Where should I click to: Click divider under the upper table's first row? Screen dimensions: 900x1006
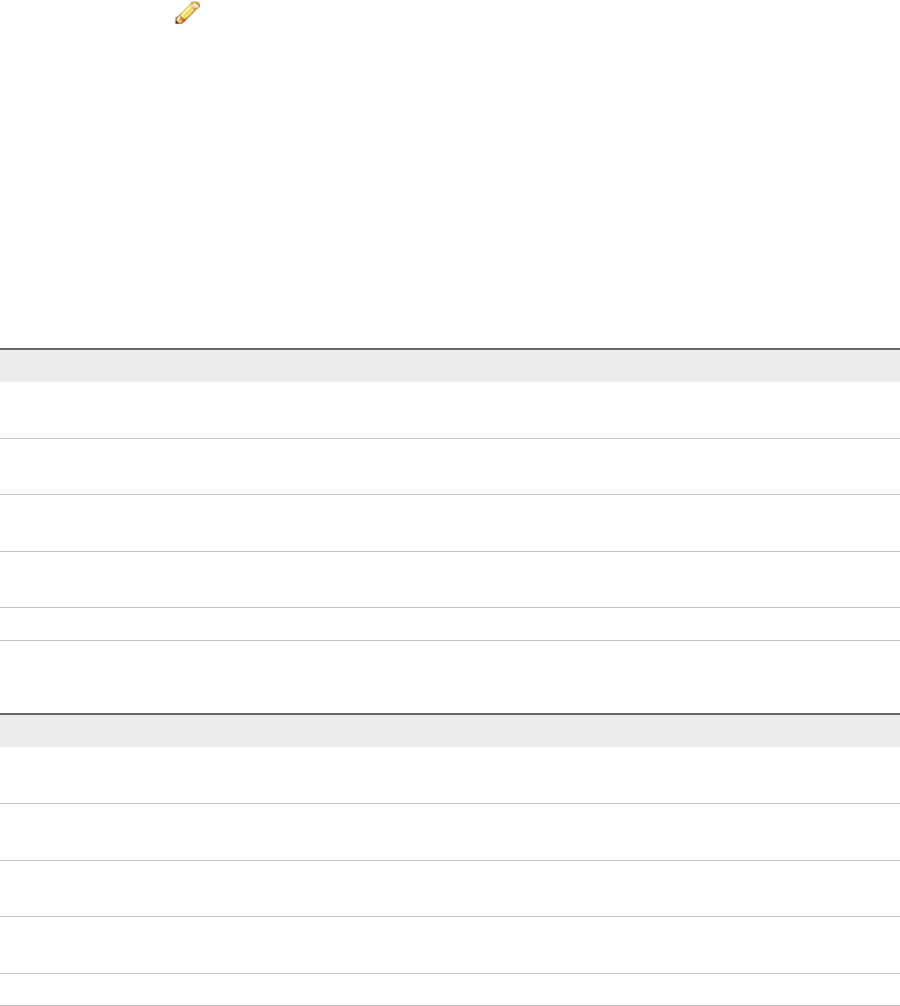pyautogui.click(x=450, y=438)
